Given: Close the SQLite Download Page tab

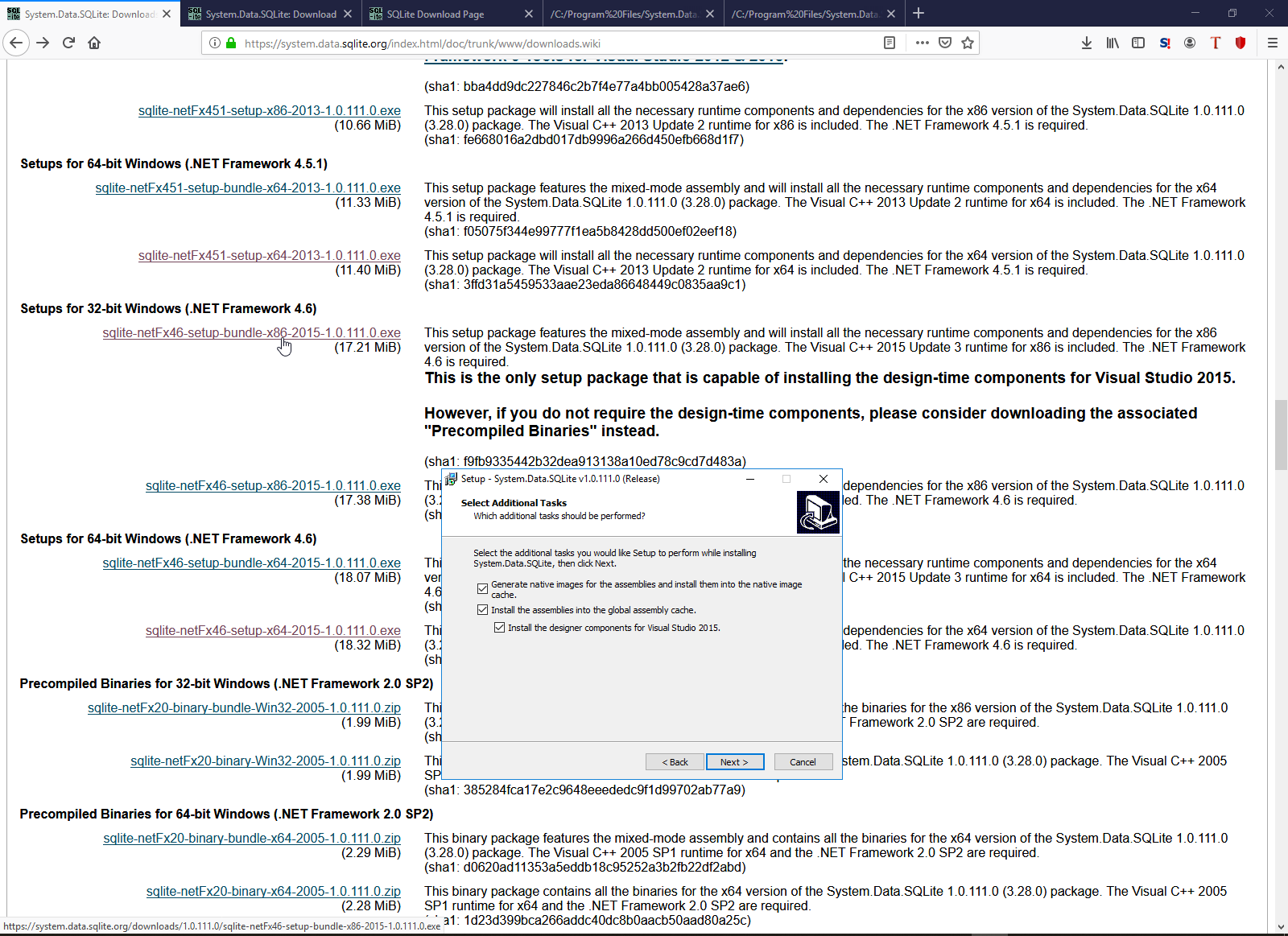Looking at the screenshot, I should click(529, 14).
